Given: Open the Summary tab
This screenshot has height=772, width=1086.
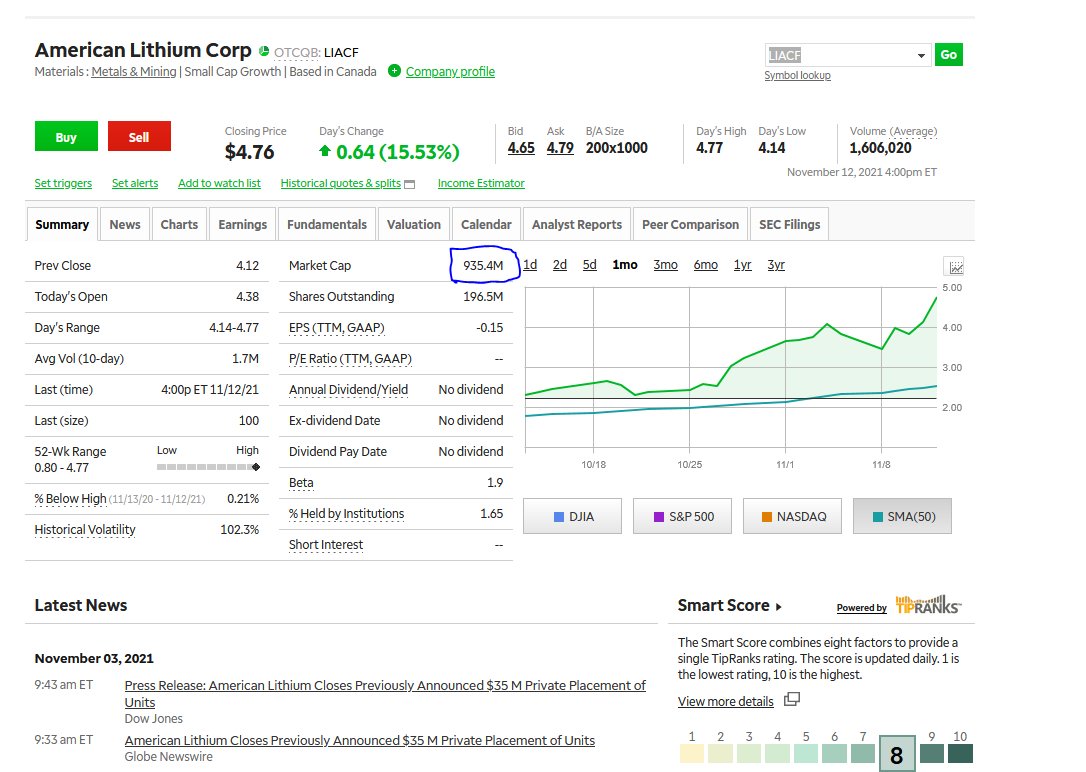Looking at the screenshot, I should coord(62,224).
